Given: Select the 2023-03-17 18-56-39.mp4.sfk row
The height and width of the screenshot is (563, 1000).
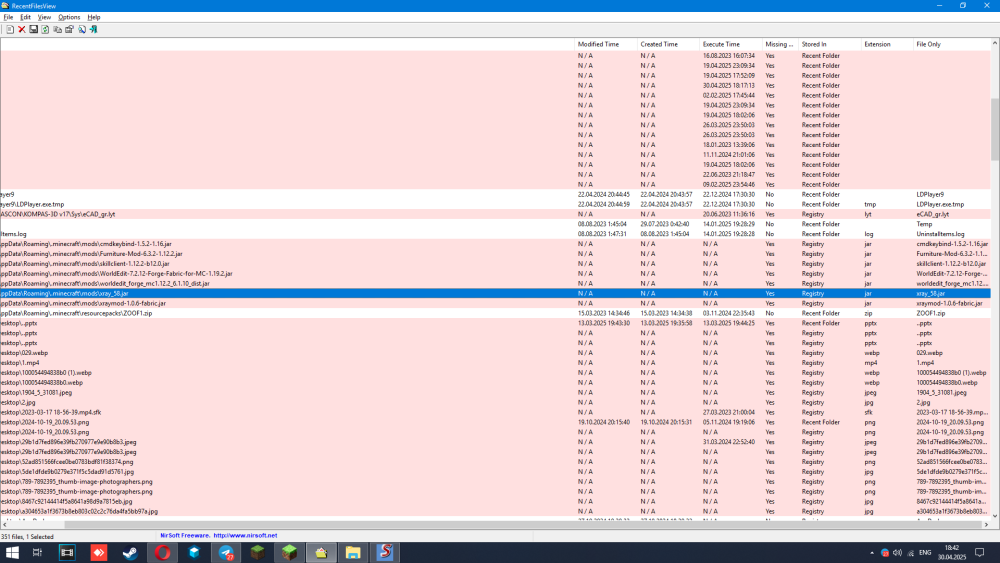Looking at the screenshot, I should coord(495,412).
